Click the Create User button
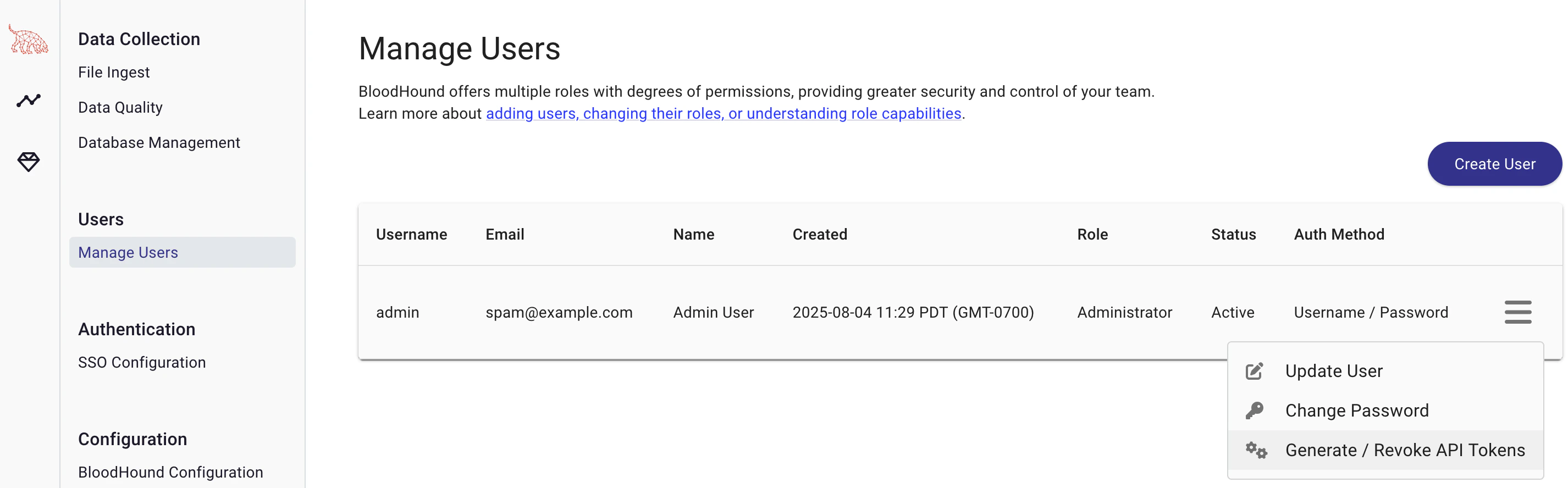The height and width of the screenshot is (488, 1568). click(1494, 164)
